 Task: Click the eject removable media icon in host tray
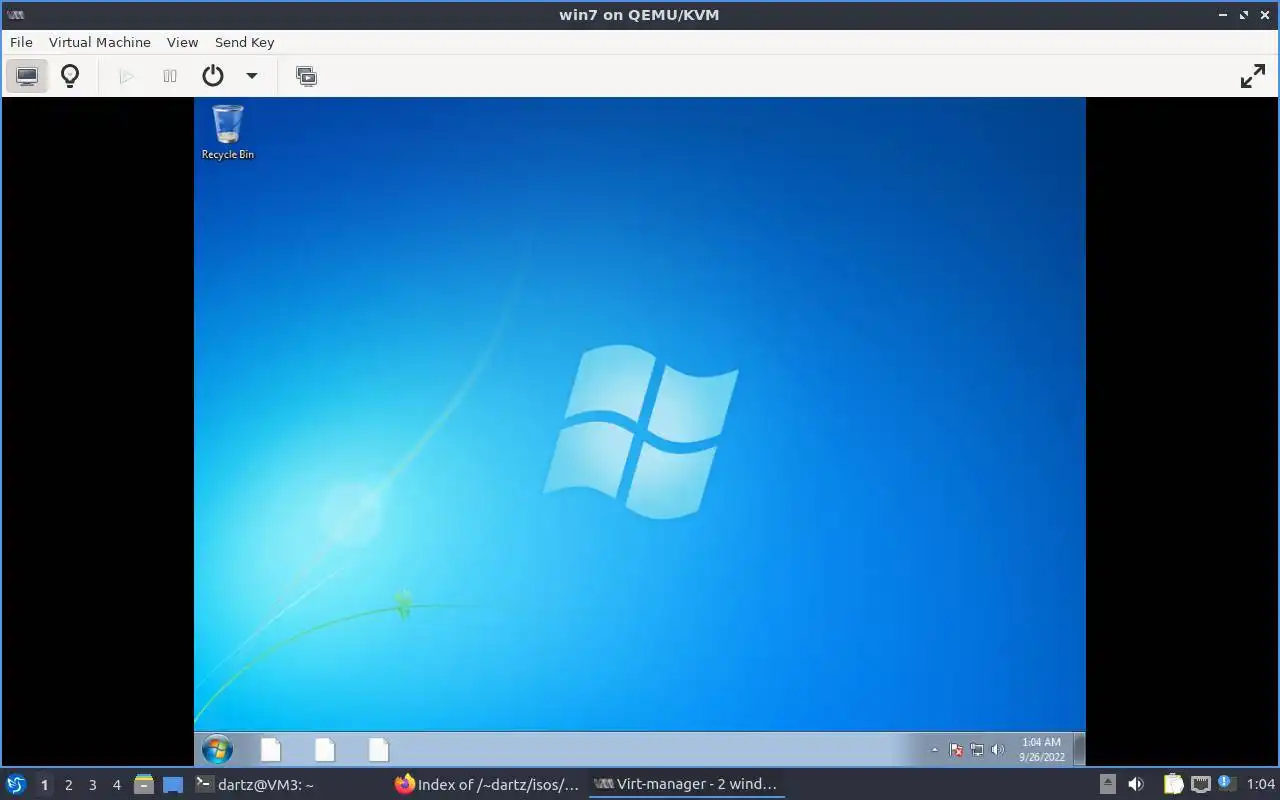(x=1108, y=785)
